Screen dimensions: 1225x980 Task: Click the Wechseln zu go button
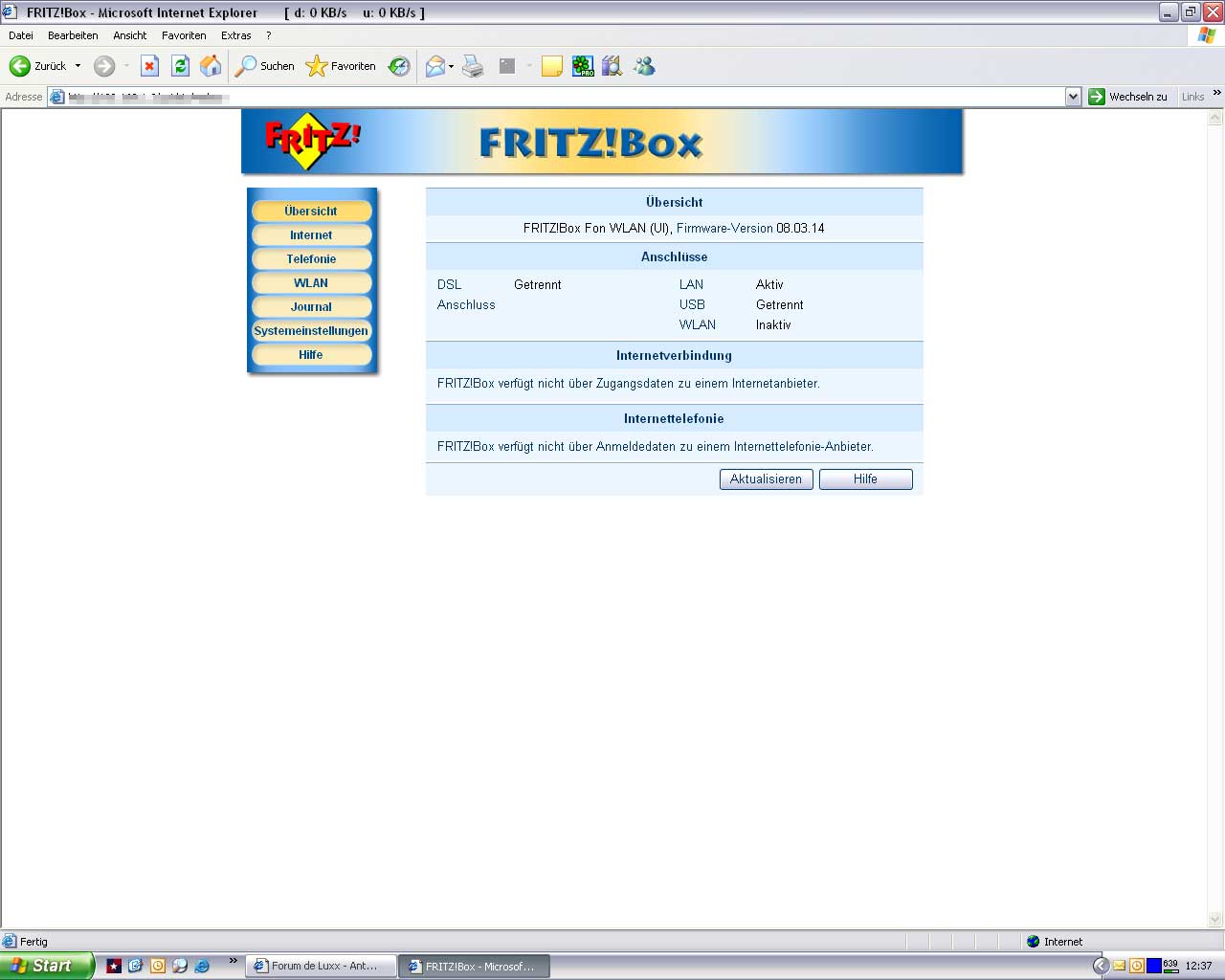click(x=1128, y=97)
